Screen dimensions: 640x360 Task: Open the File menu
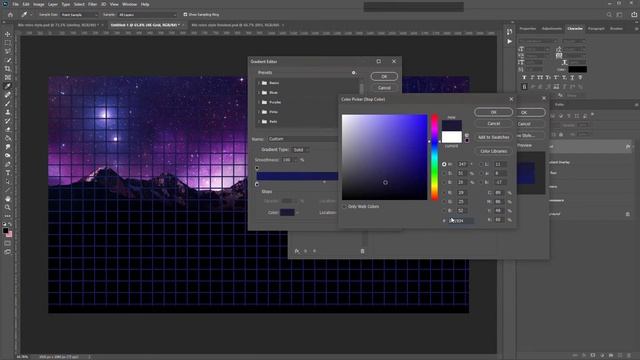[16, 4]
